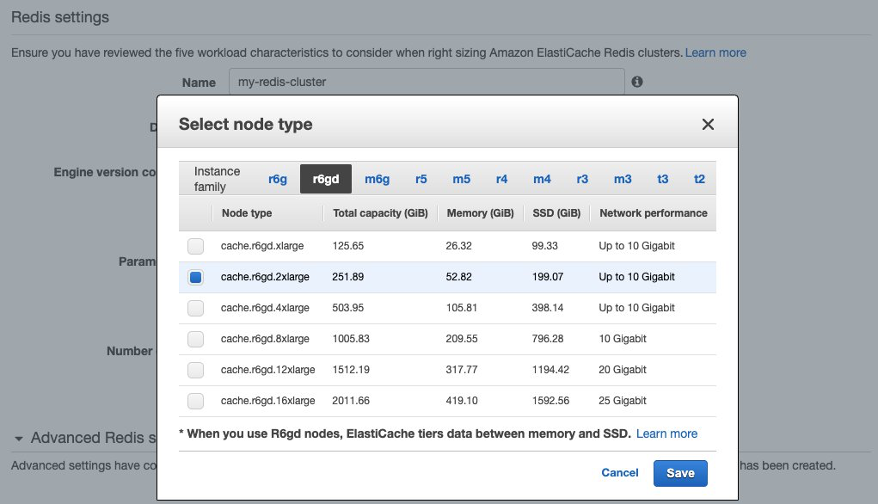The width and height of the screenshot is (879, 504).
Task: Click the Network performance column header
Action: (x=653, y=213)
